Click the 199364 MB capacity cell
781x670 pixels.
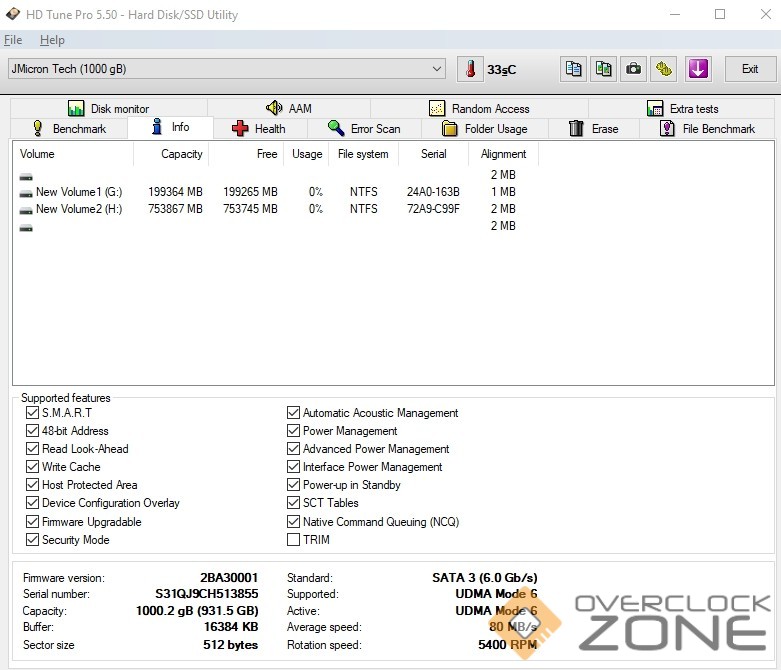point(175,192)
